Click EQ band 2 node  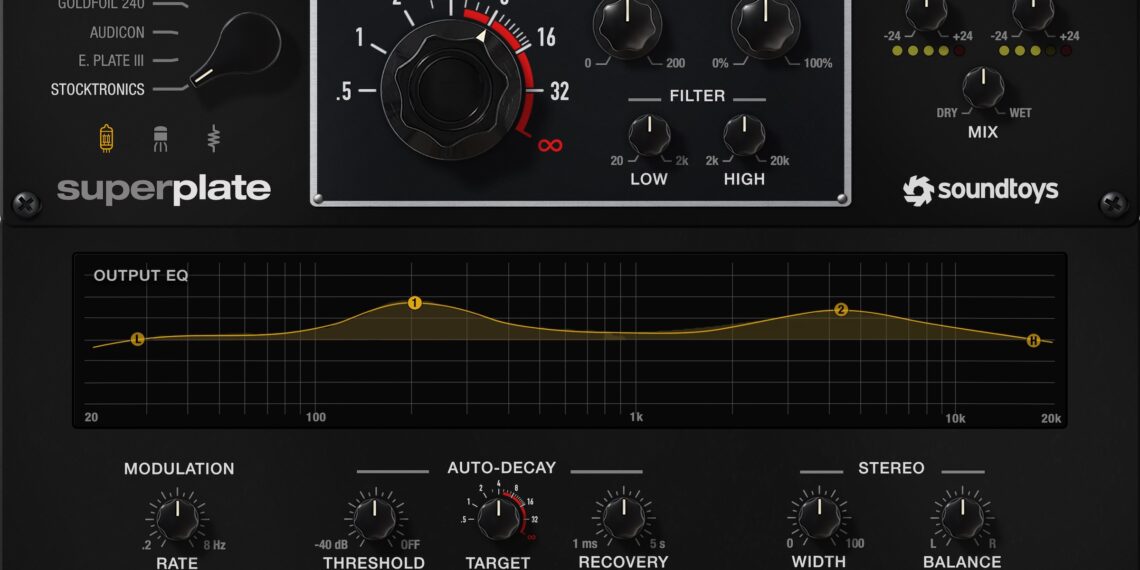(841, 310)
